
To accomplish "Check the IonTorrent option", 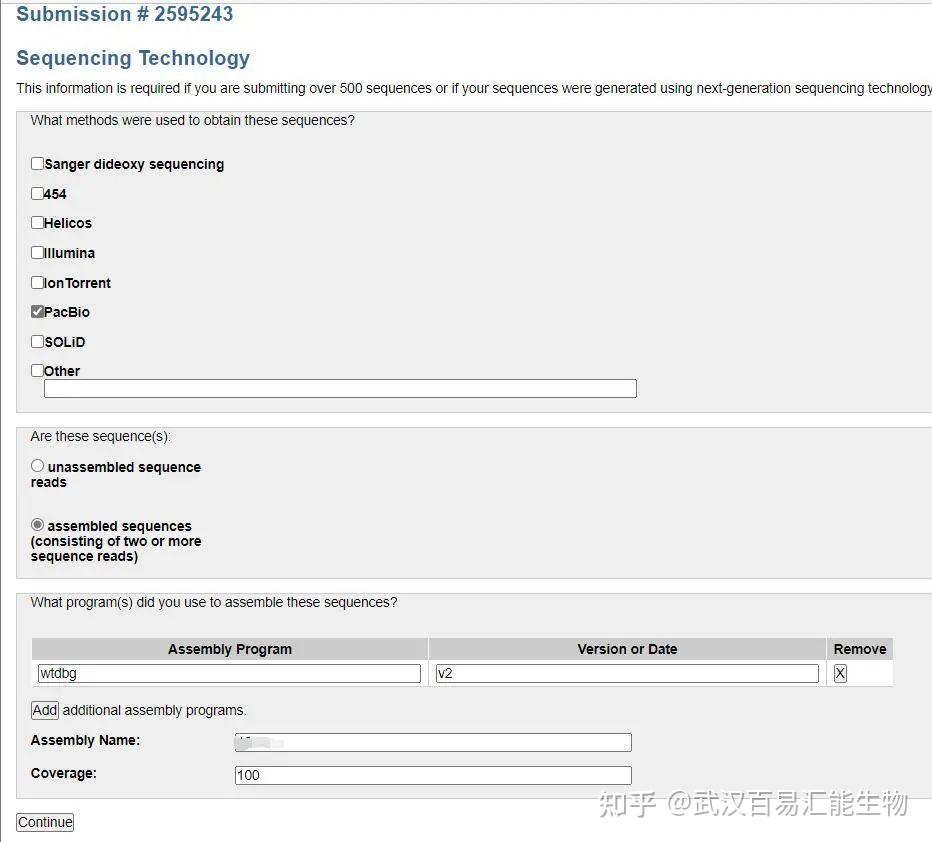I will tap(38, 283).
